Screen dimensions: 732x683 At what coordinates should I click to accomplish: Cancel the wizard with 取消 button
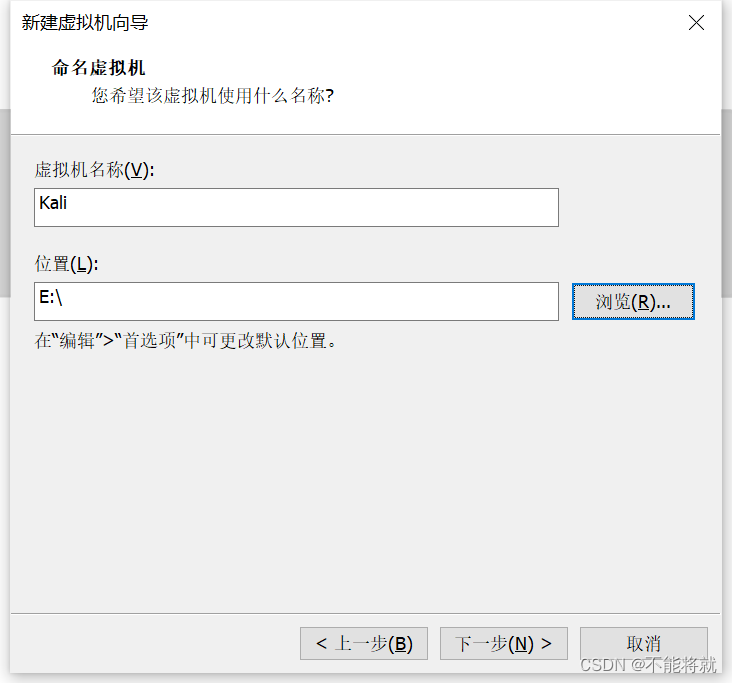[x=644, y=643]
